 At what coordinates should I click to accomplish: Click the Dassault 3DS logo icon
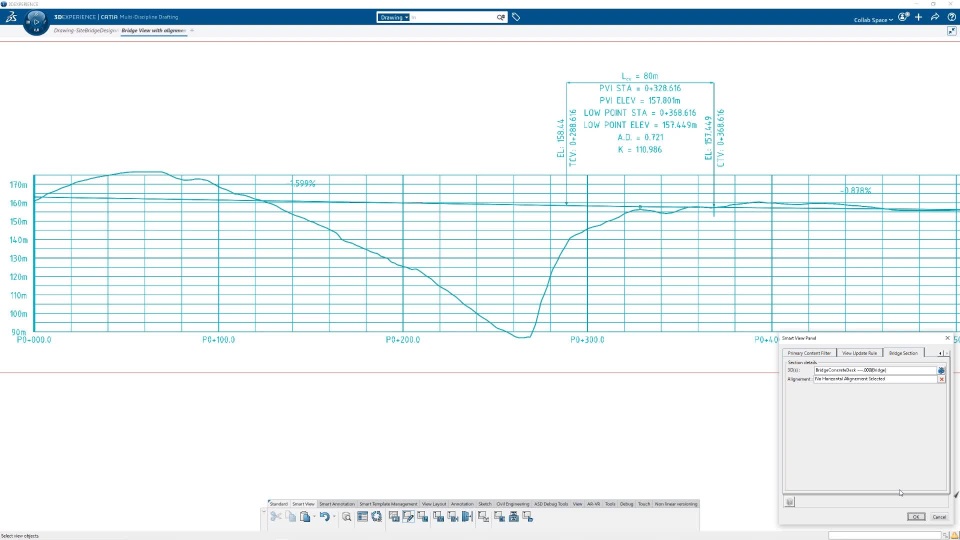11,17
